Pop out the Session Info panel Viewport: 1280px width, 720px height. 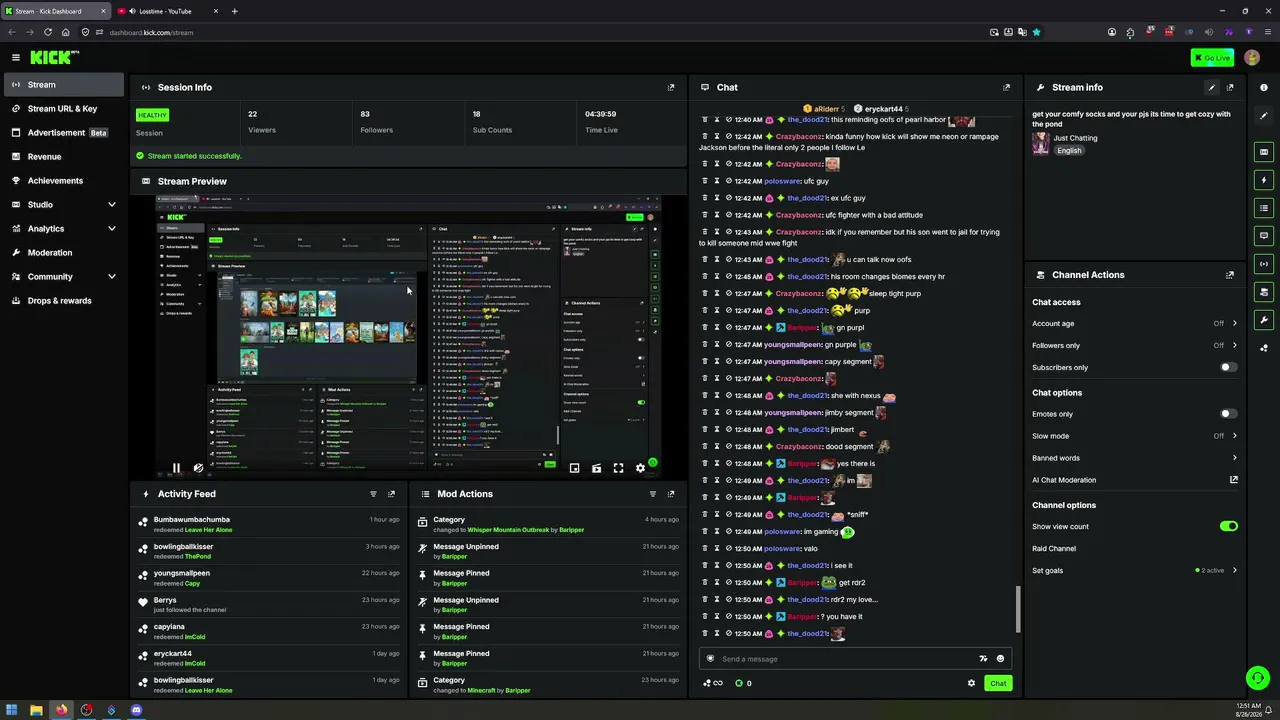pyautogui.click(x=671, y=87)
